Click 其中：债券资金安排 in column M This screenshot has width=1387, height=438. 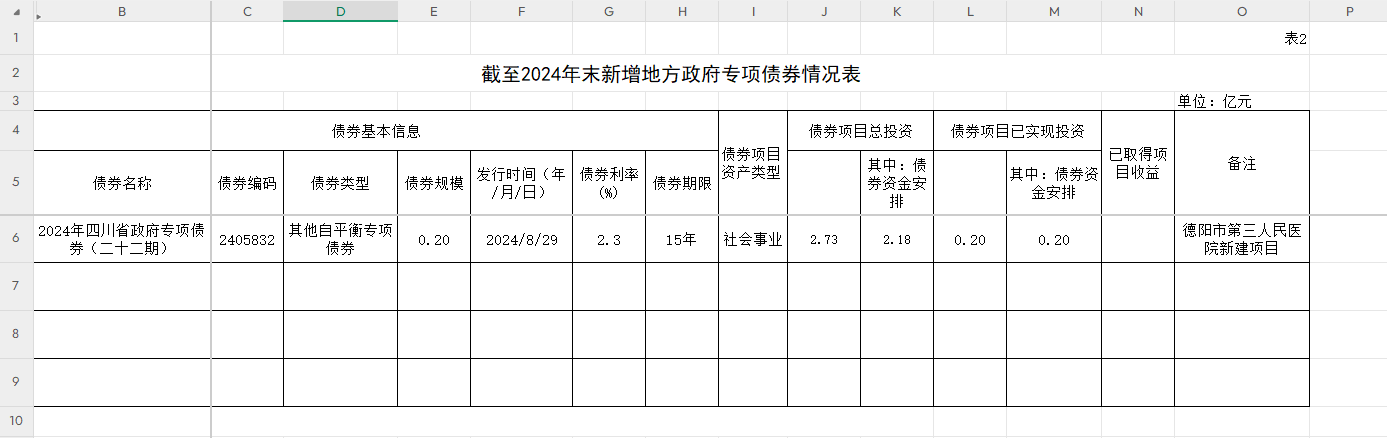point(1054,182)
